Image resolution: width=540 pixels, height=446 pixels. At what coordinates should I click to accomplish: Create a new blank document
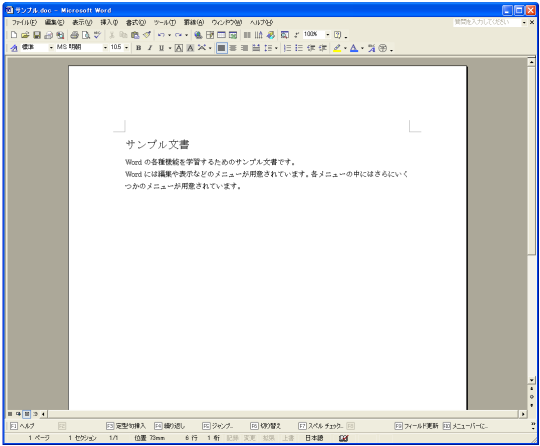click(14, 35)
